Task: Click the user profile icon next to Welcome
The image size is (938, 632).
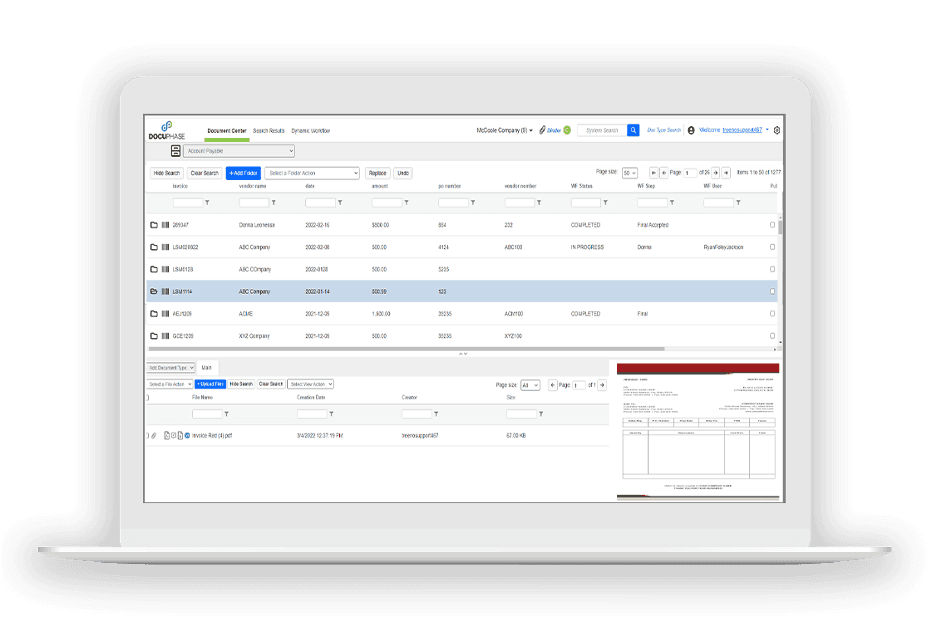Action: (691, 130)
